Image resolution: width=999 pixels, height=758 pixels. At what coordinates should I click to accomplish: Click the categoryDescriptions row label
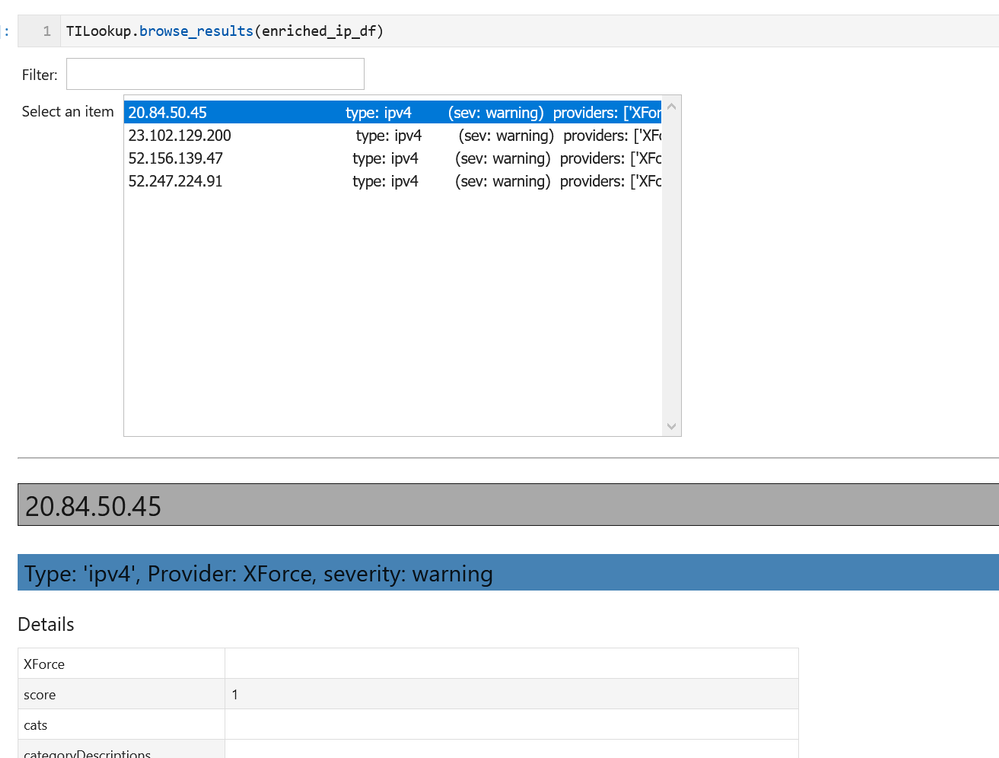[87, 753]
